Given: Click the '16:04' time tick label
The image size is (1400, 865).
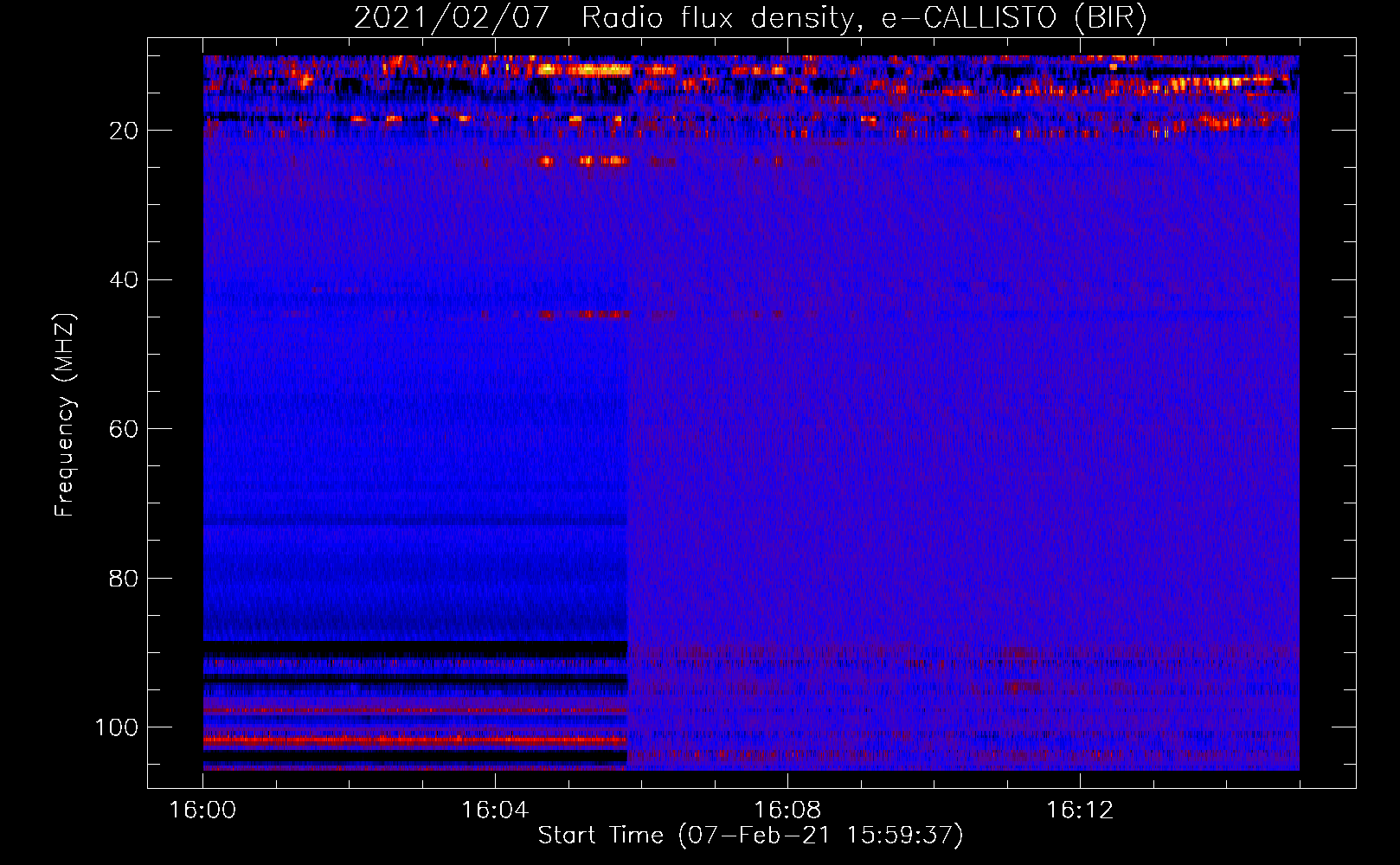Looking at the screenshot, I should point(495,810).
